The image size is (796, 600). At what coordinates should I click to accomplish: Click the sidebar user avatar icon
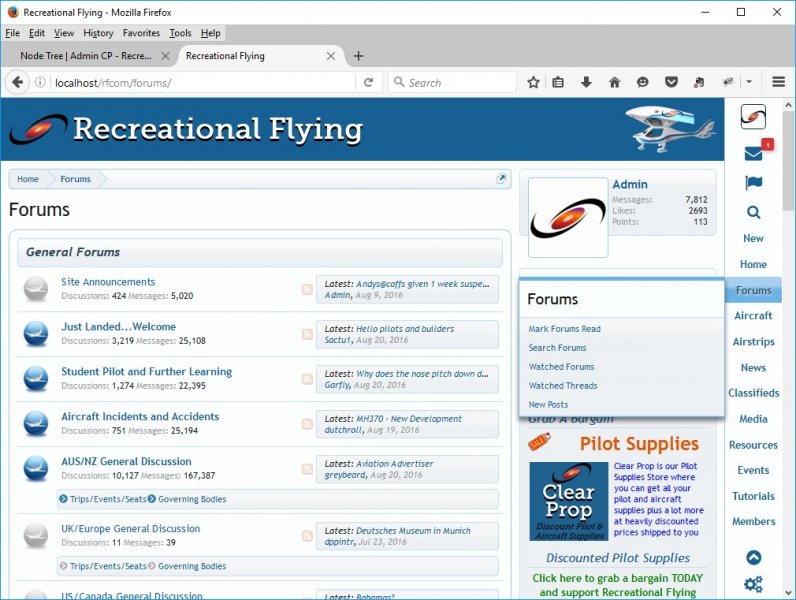[753, 117]
